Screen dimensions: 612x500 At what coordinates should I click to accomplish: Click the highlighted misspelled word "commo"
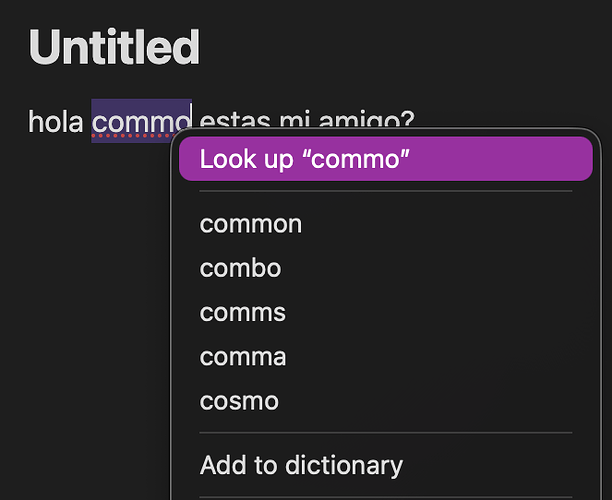tap(141, 122)
